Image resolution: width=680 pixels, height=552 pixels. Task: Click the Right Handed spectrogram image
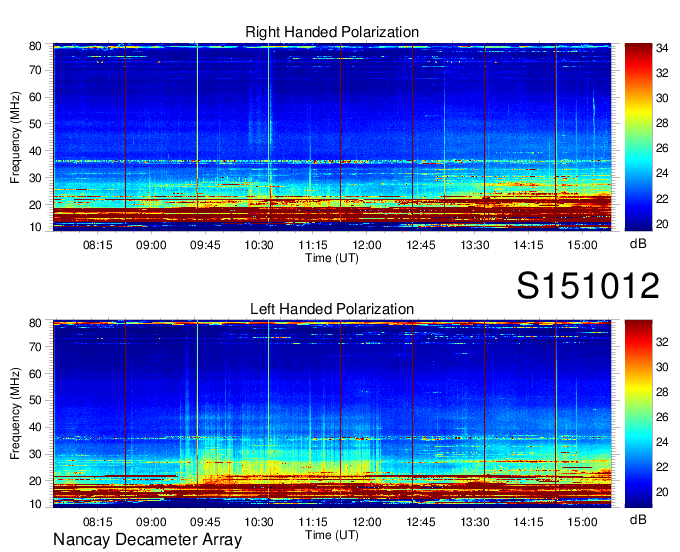(x=332, y=137)
